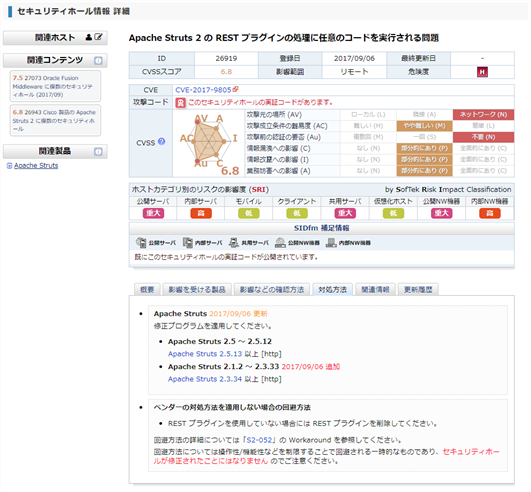The height and width of the screenshot is (492, 531).
Task: Open related content 26943 Cisco Apache Struts 2
Action: [x=55, y=121]
